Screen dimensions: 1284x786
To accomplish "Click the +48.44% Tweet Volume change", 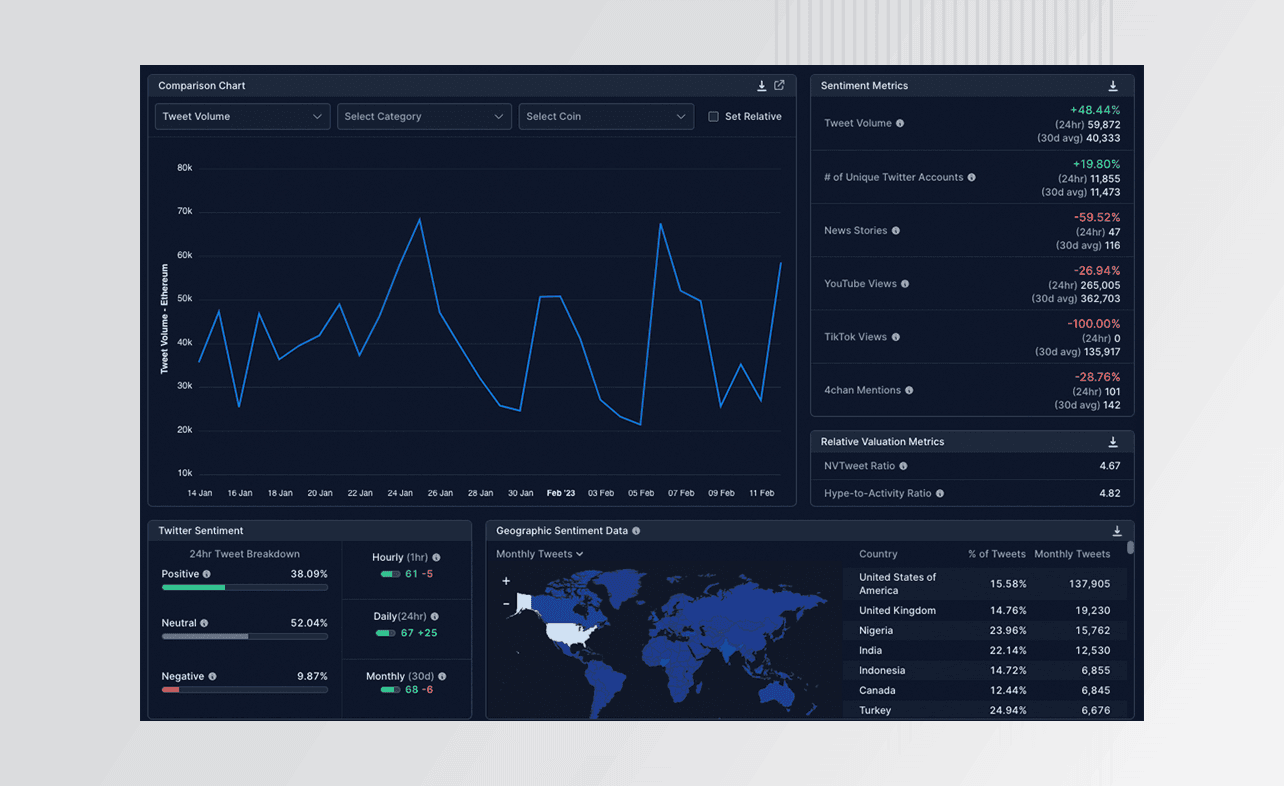I will [x=1095, y=110].
